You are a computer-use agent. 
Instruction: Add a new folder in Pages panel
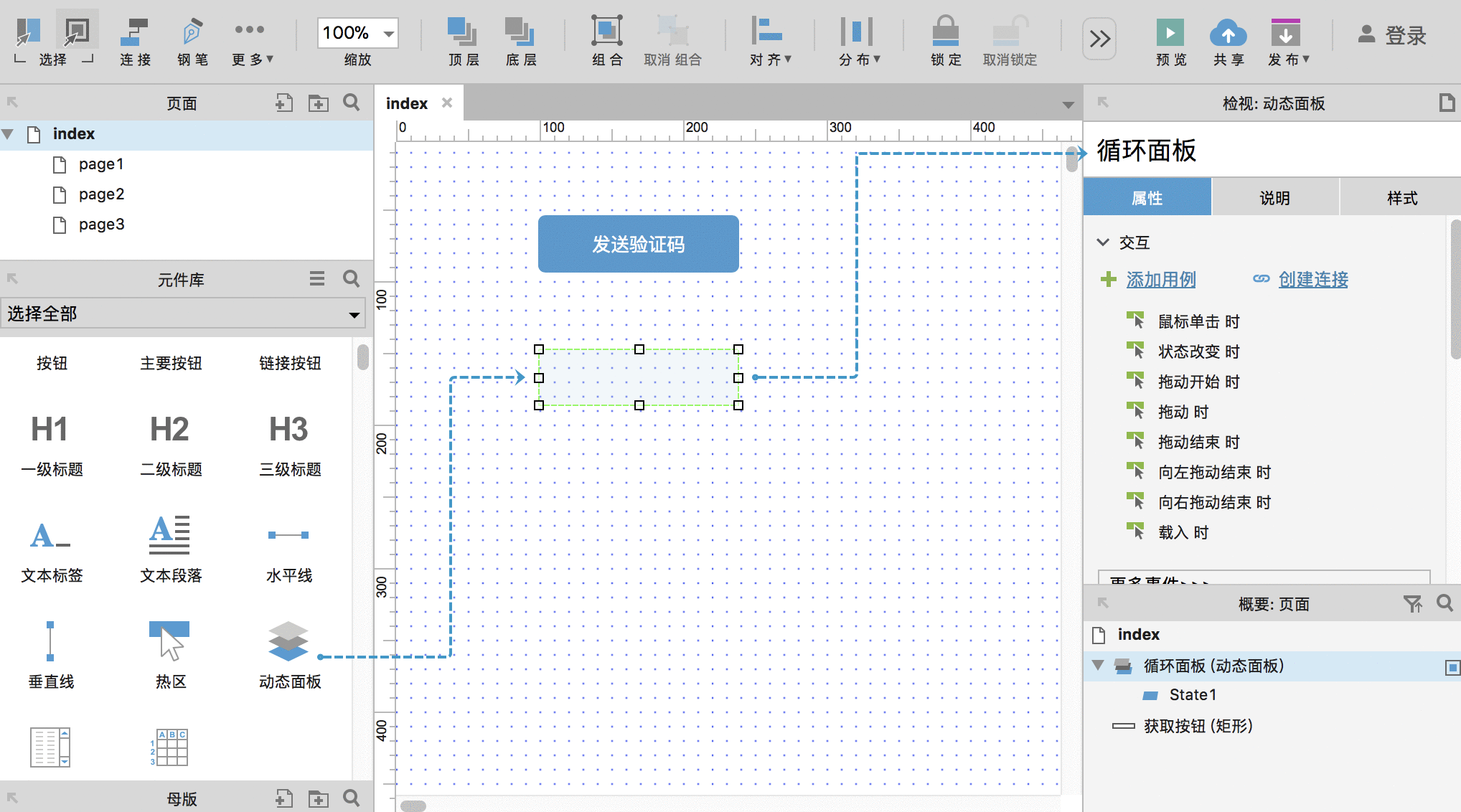tap(318, 103)
